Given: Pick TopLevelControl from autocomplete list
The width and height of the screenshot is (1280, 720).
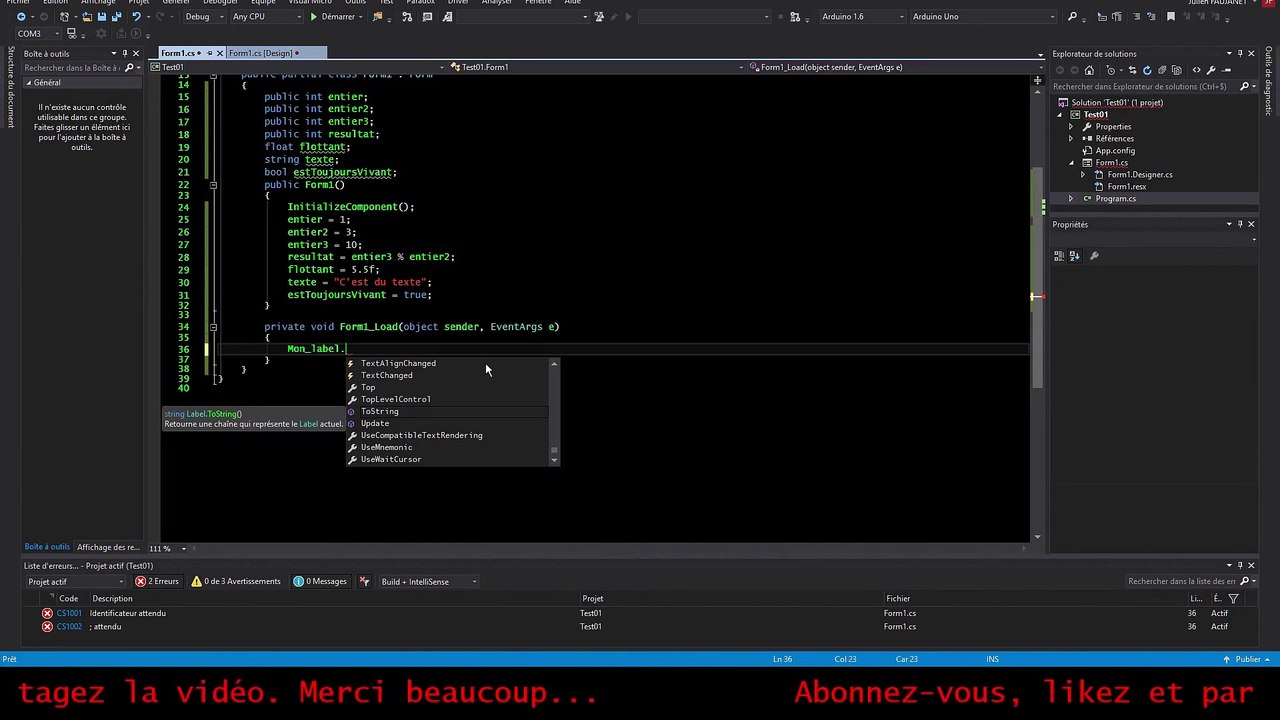Looking at the screenshot, I should pyautogui.click(x=447, y=399).
